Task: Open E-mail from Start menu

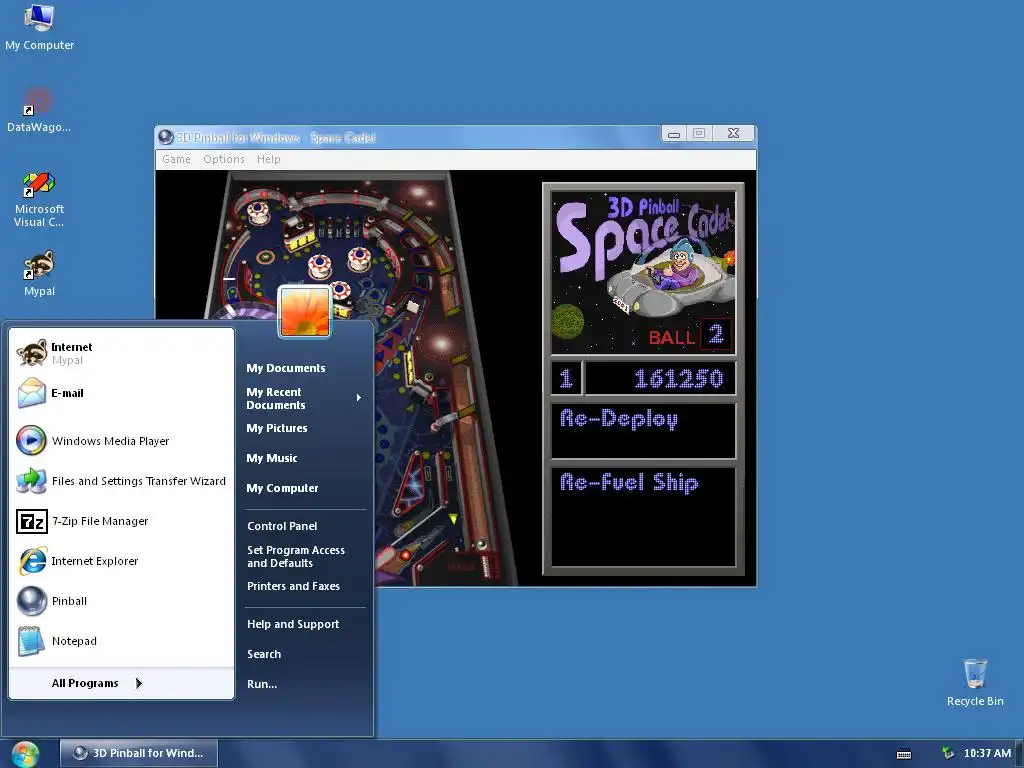Action: click(x=121, y=393)
